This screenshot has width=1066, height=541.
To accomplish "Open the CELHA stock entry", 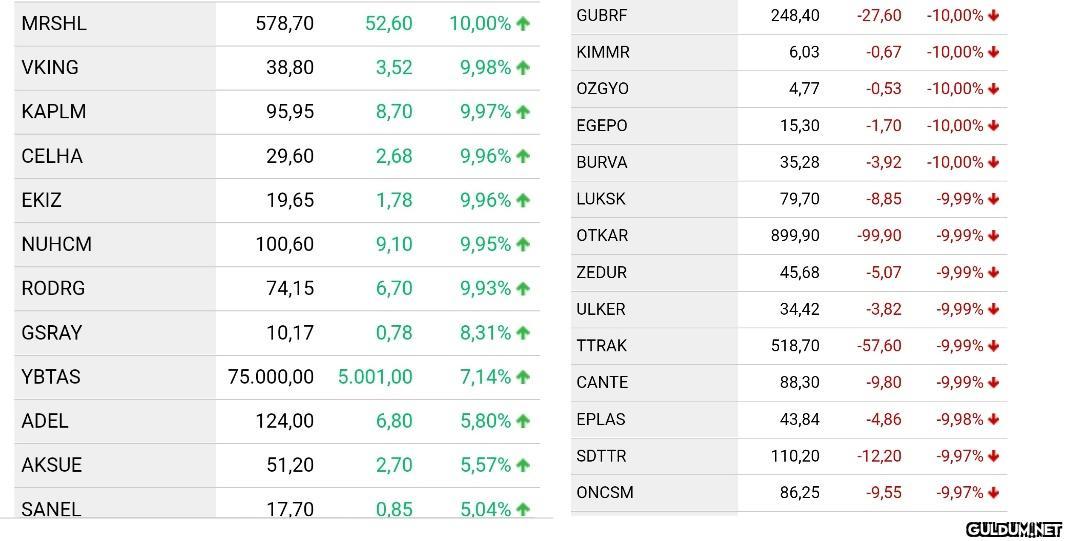I will 52,156.
